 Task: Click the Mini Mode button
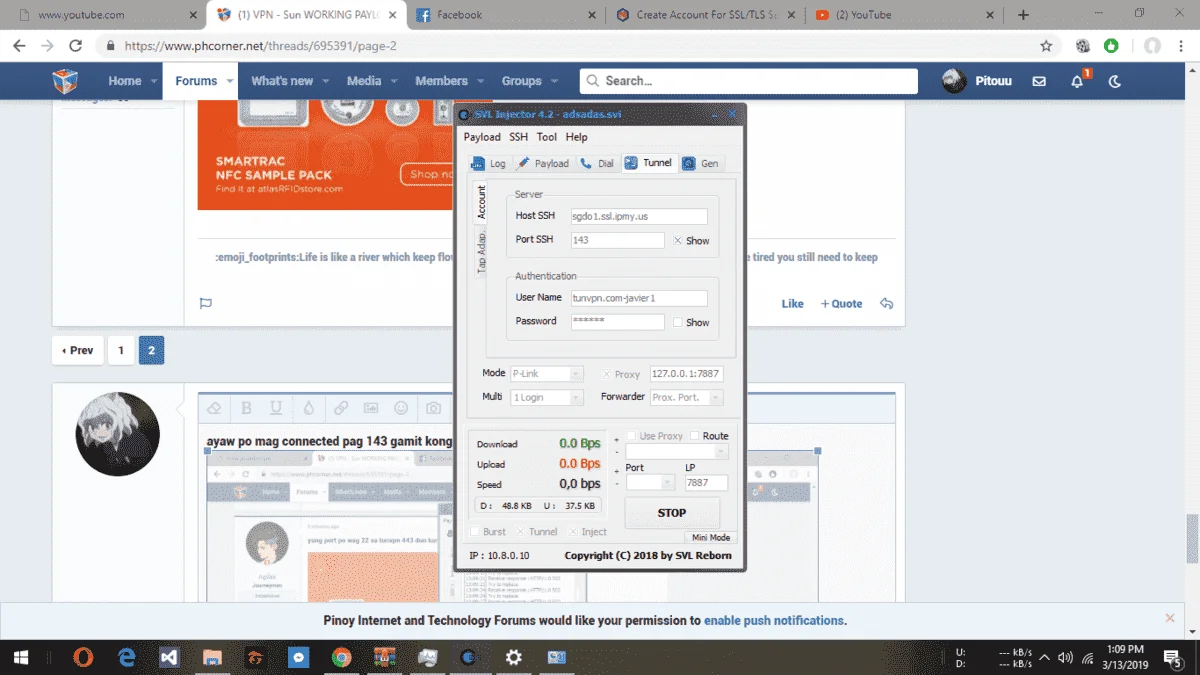click(711, 537)
